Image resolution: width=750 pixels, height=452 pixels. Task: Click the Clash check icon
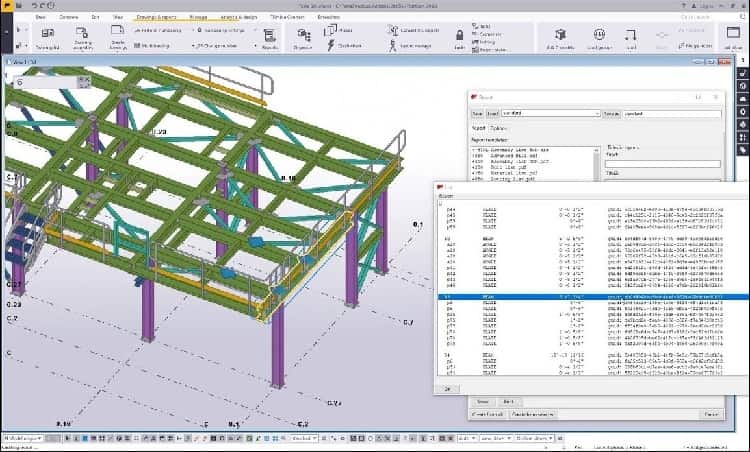click(332, 45)
